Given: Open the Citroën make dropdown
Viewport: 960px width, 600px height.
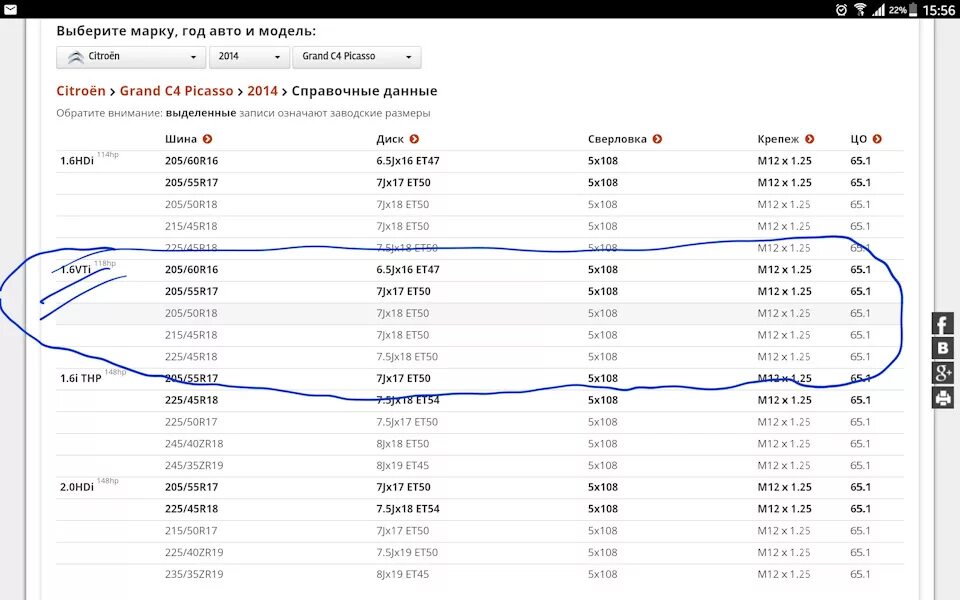Looking at the screenshot, I should [x=130, y=57].
